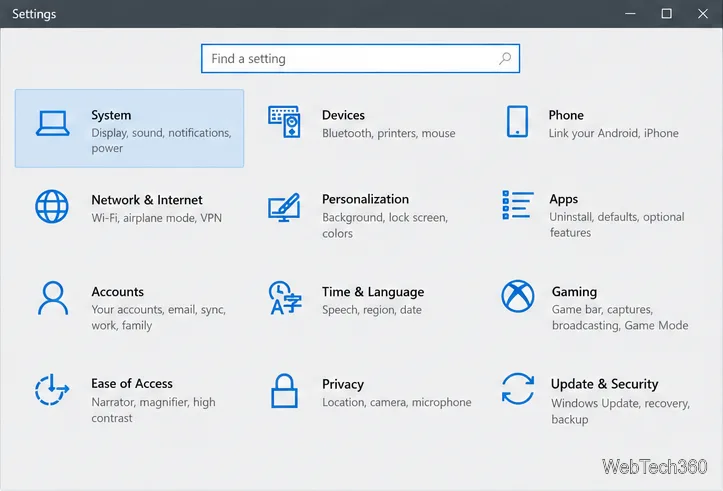Image resolution: width=723 pixels, height=491 pixels.
Task: Click the Accounts person icon
Action: click(x=53, y=298)
